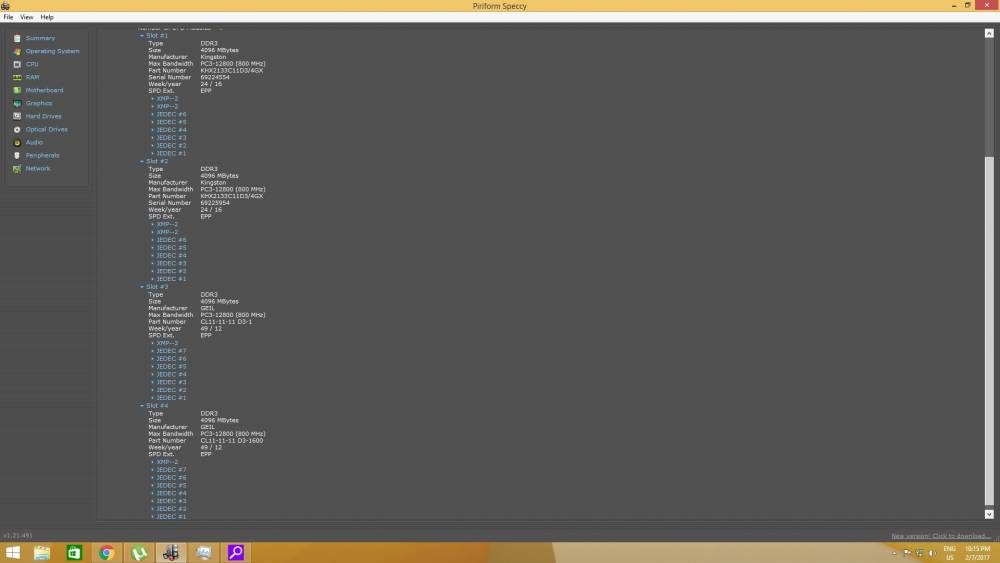Open File Explorer from the taskbar

pos(42,552)
